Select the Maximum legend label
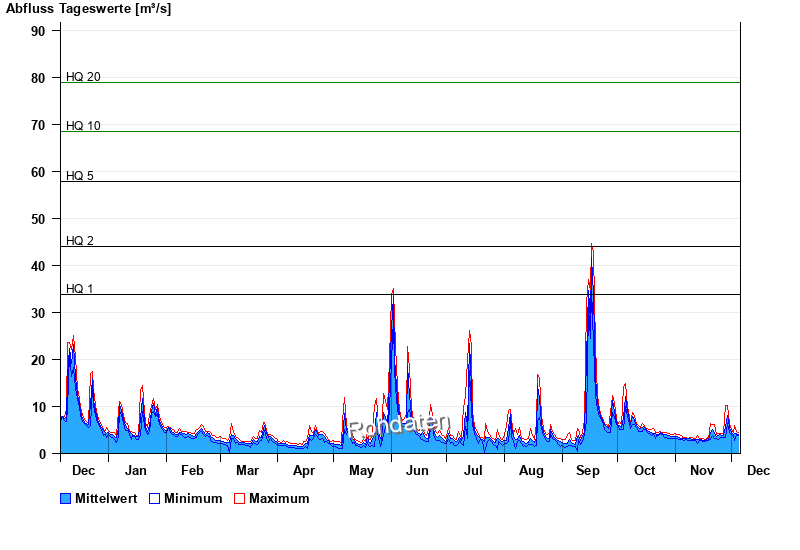The height and width of the screenshot is (550, 800). coord(279,499)
